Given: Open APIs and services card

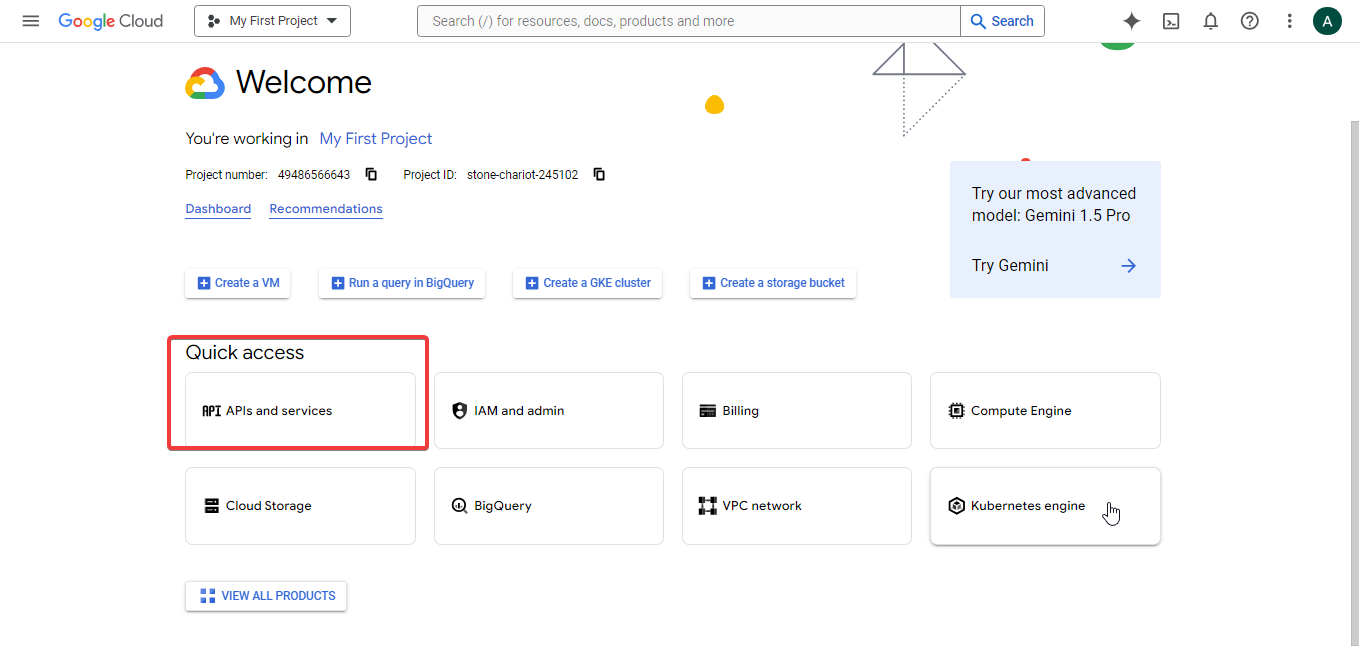Looking at the screenshot, I should click(x=300, y=411).
